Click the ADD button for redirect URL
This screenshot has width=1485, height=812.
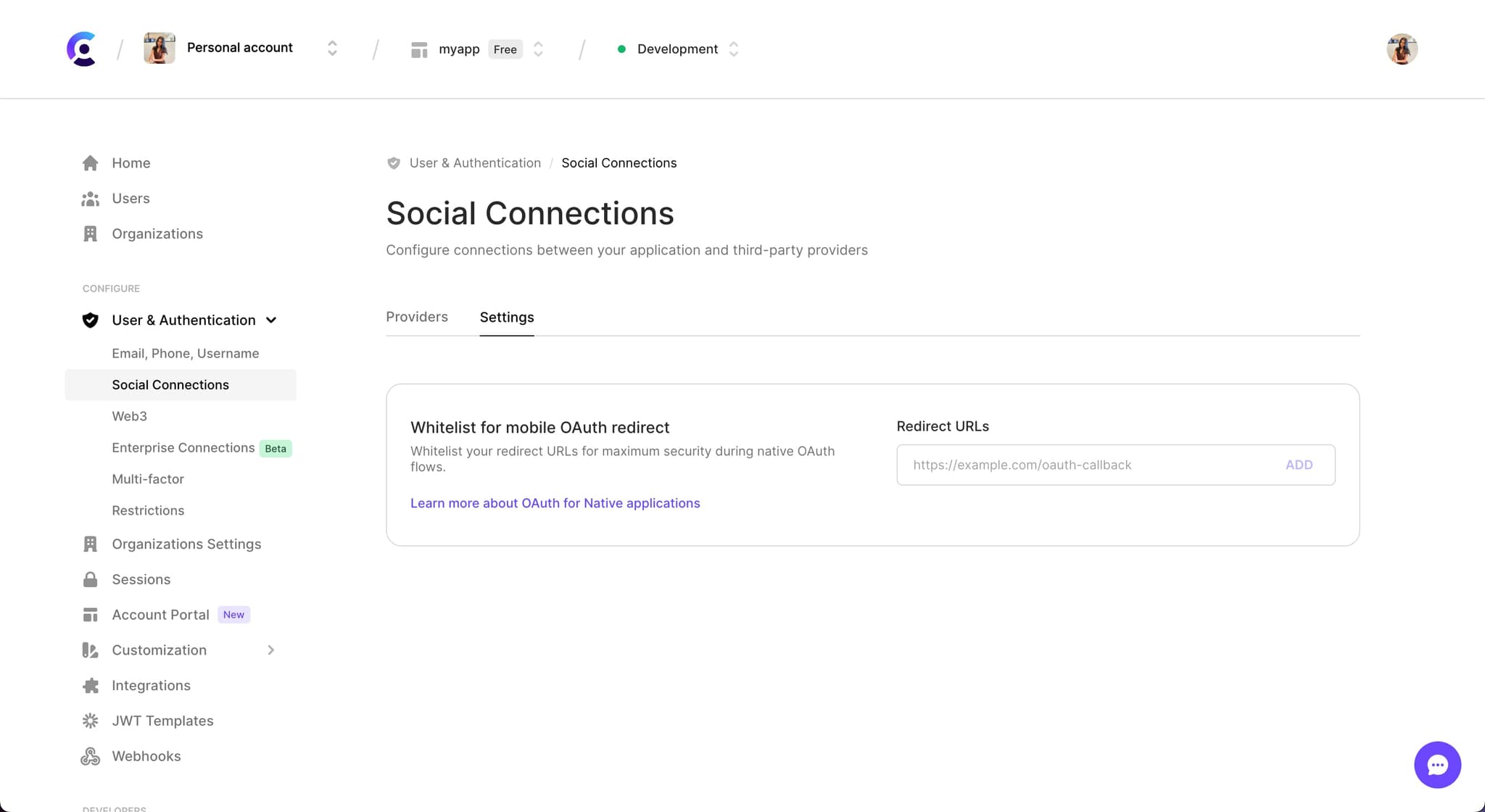point(1299,465)
